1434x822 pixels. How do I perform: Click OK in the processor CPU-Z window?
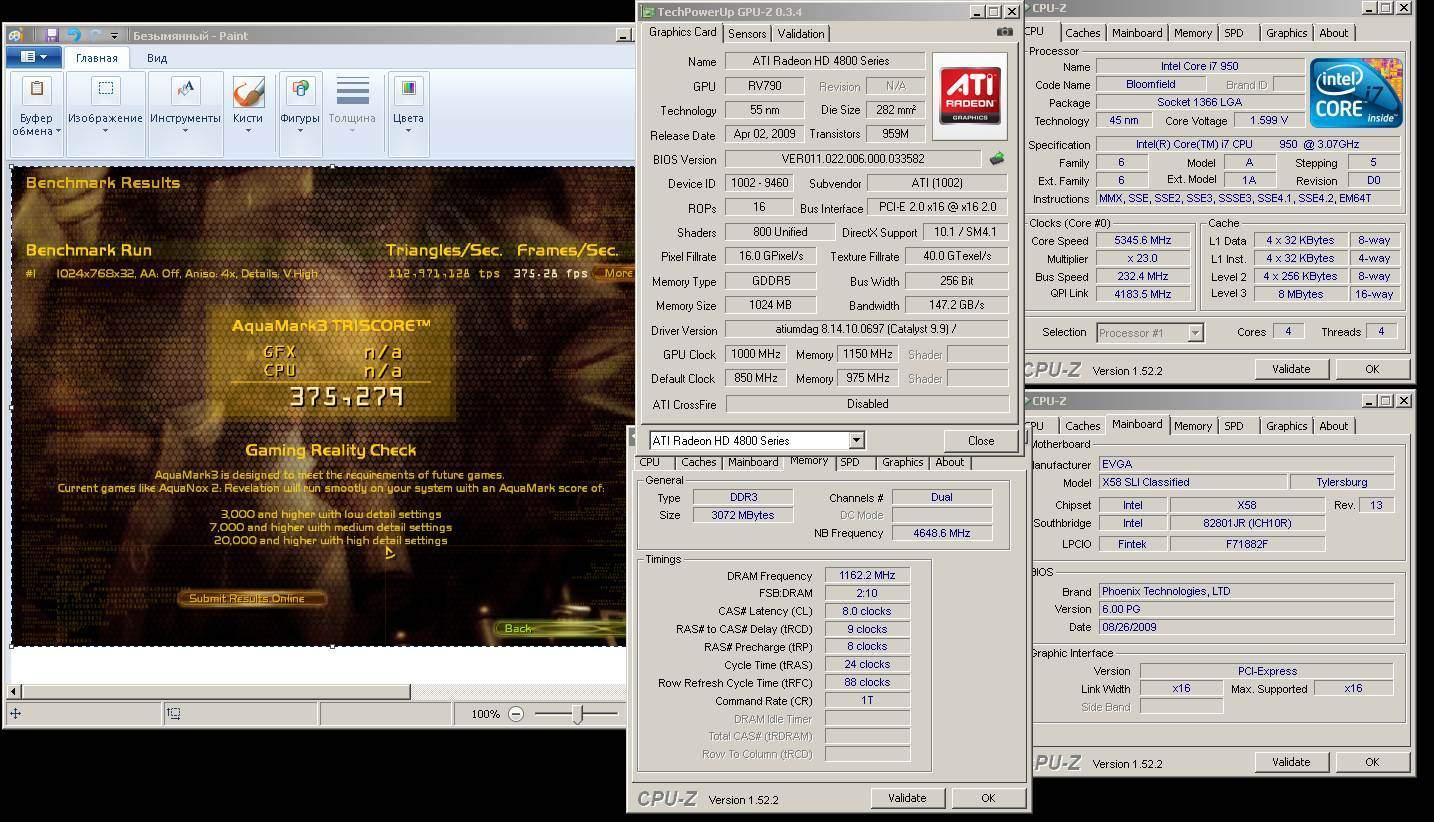(1371, 369)
